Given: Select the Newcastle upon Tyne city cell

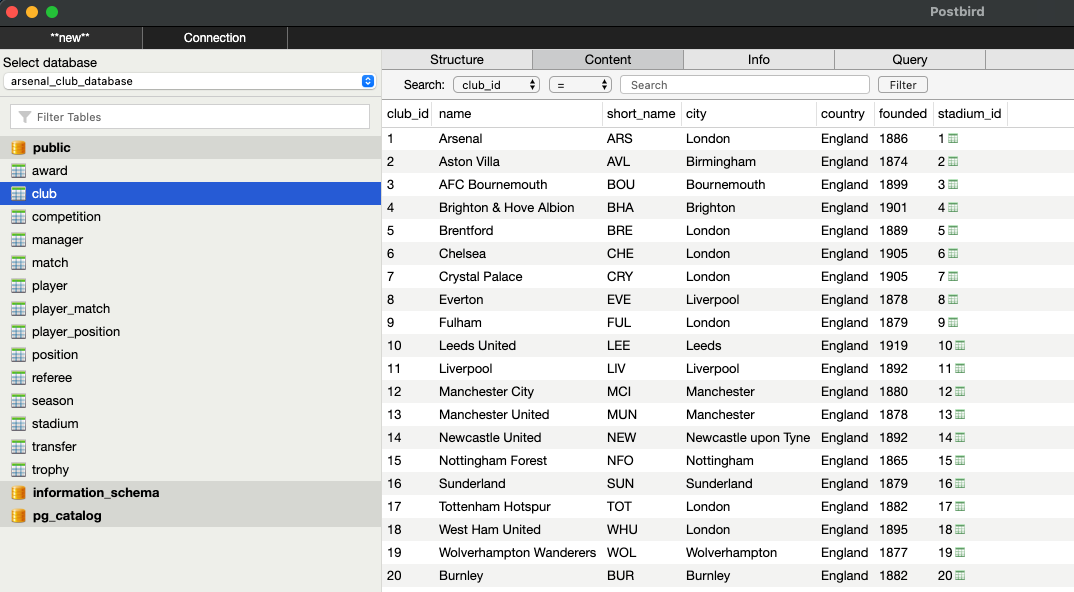Looking at the screenshot, I should tap(748, 437).
